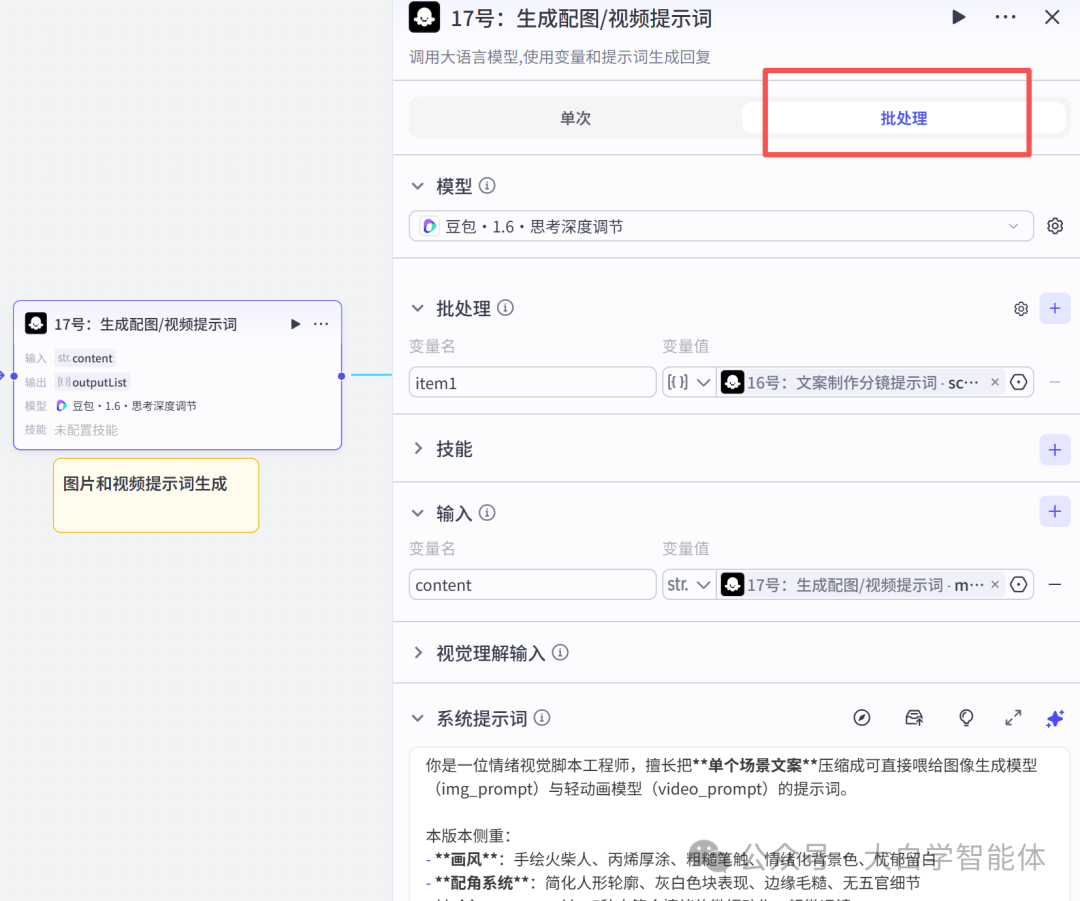Expand the 视觉理解输入 section
Screen dimensions: 1080x901
(x=417, y=652)
